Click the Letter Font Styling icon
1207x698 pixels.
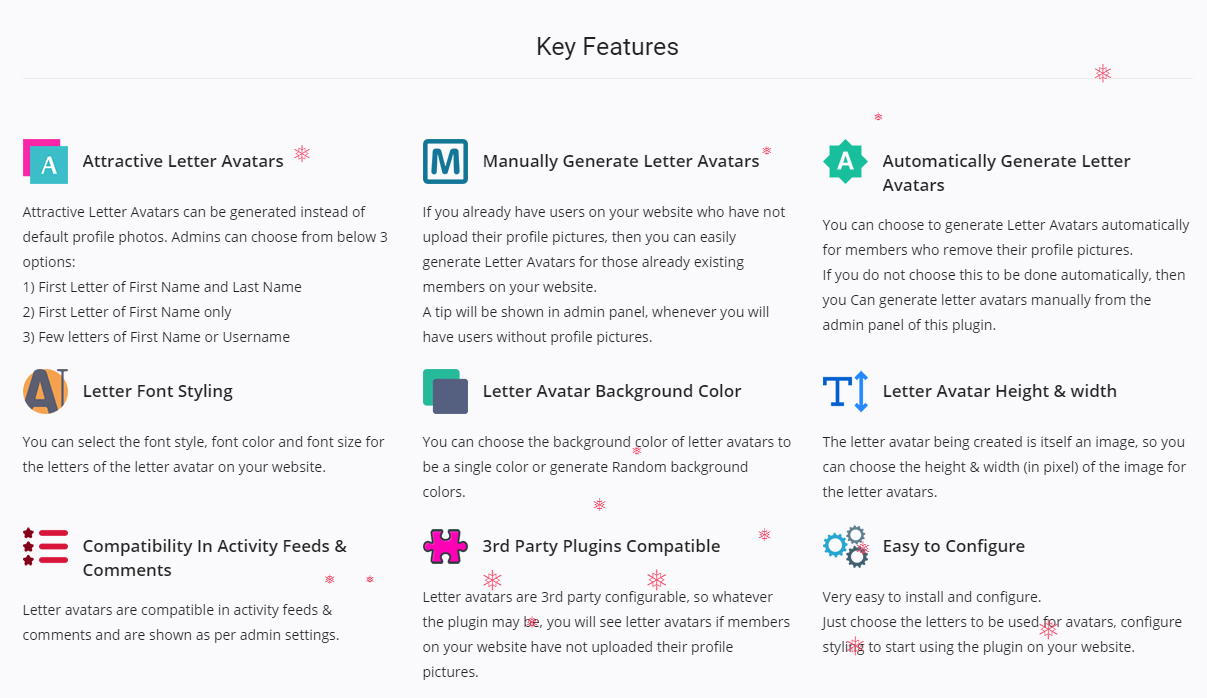(x=45, y=391)
